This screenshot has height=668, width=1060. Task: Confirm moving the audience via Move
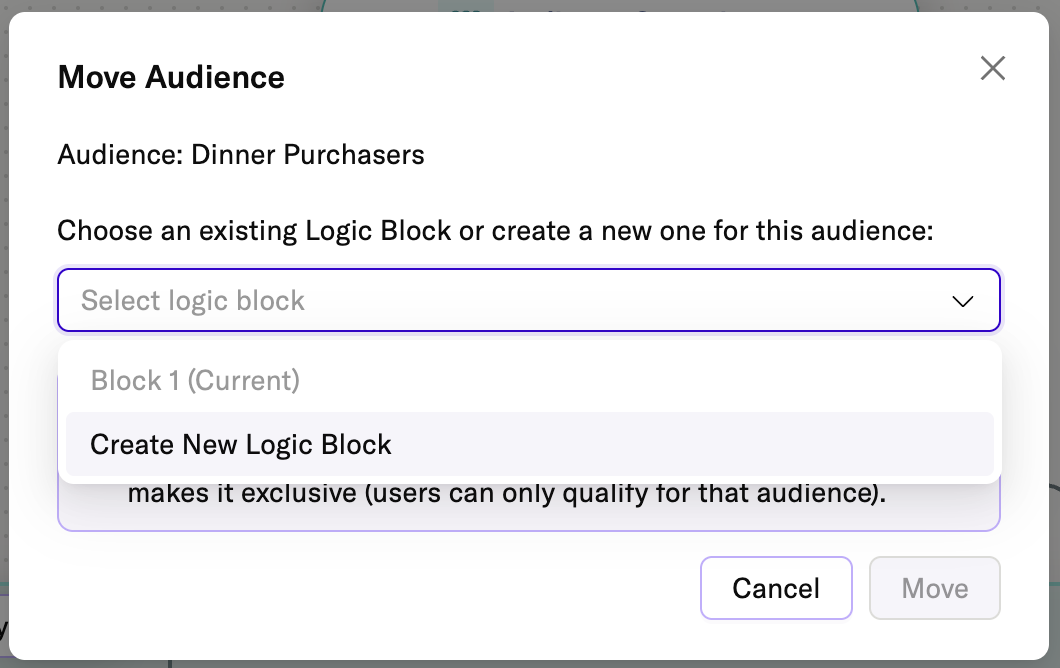click(x=934, y=588)
